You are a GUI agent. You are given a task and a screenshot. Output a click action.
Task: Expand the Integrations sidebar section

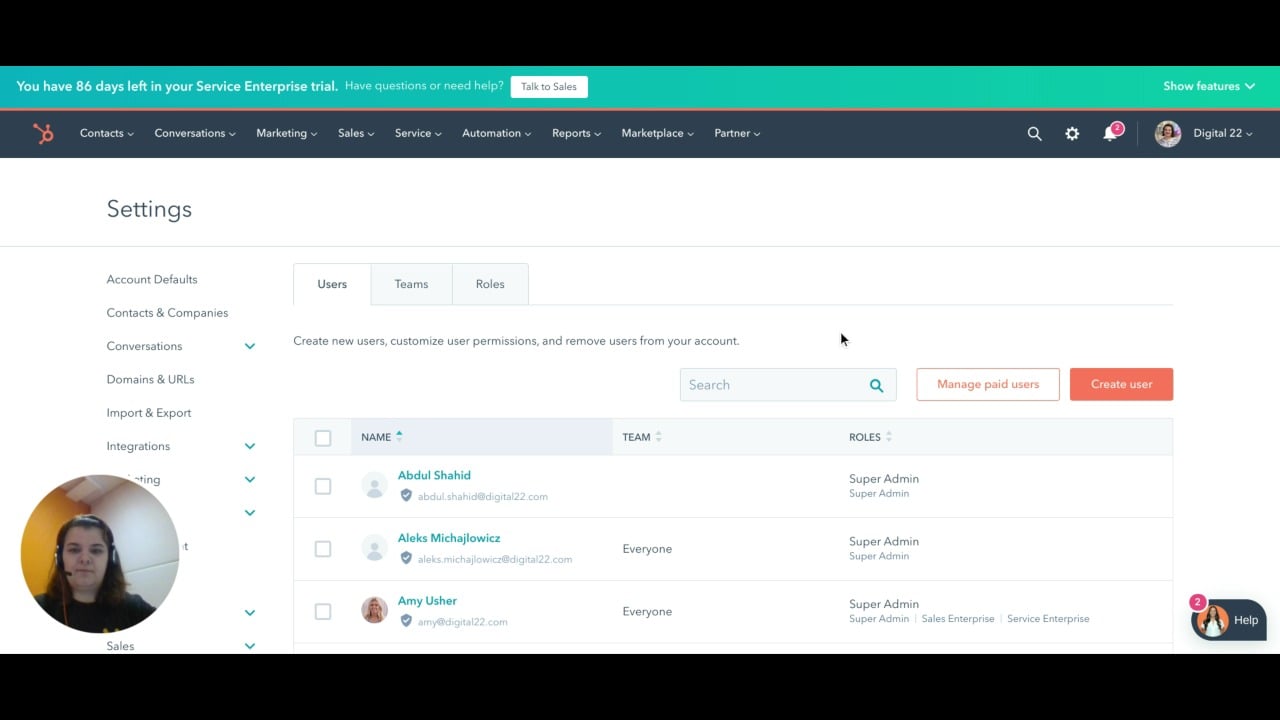pos(249,446)
